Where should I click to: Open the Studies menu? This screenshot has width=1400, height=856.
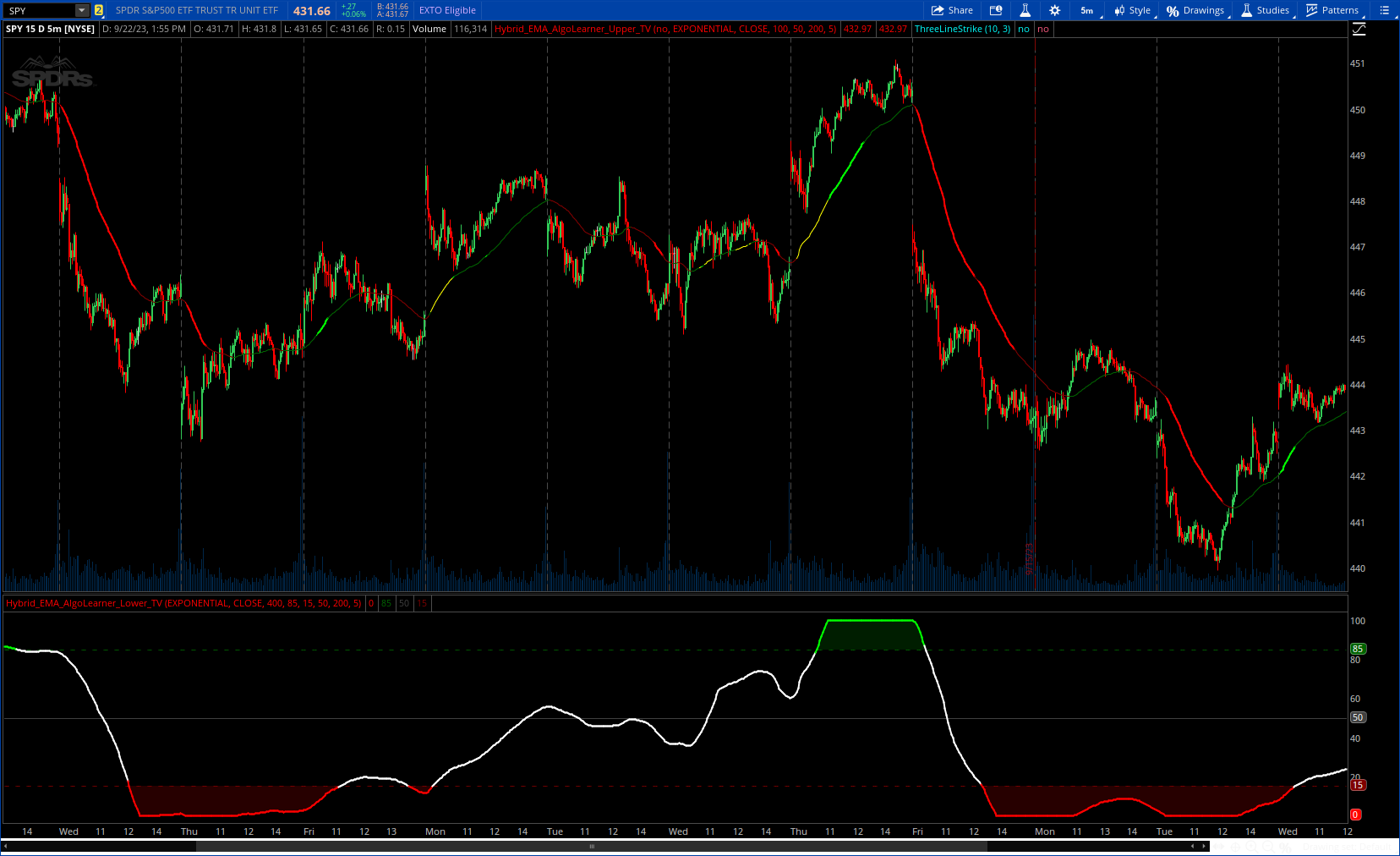click(1266, 11)
